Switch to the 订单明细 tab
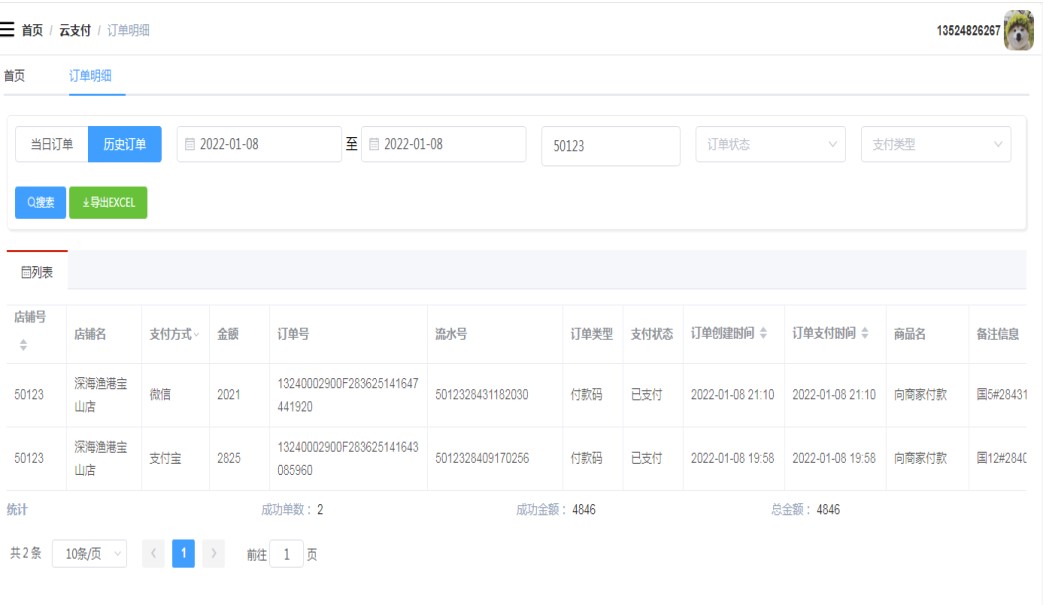Screen dimensions: 1043x605 (x=90, y=76)
